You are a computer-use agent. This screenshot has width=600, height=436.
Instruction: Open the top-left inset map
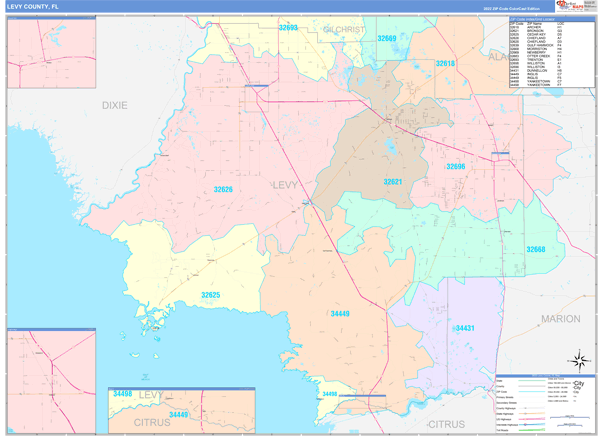pos(50,54)
